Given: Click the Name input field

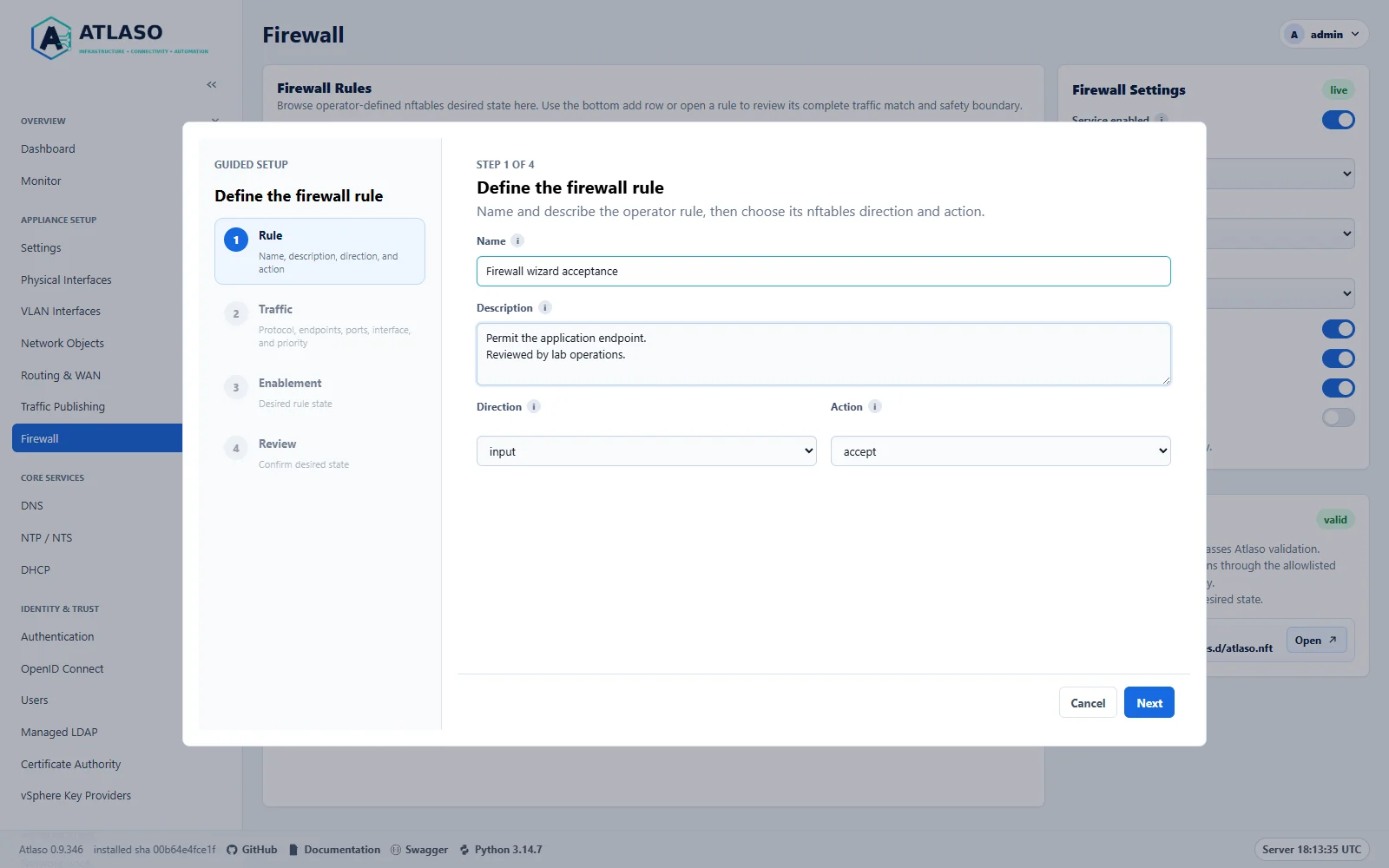Looking at the screenshot, I should 824,271.
